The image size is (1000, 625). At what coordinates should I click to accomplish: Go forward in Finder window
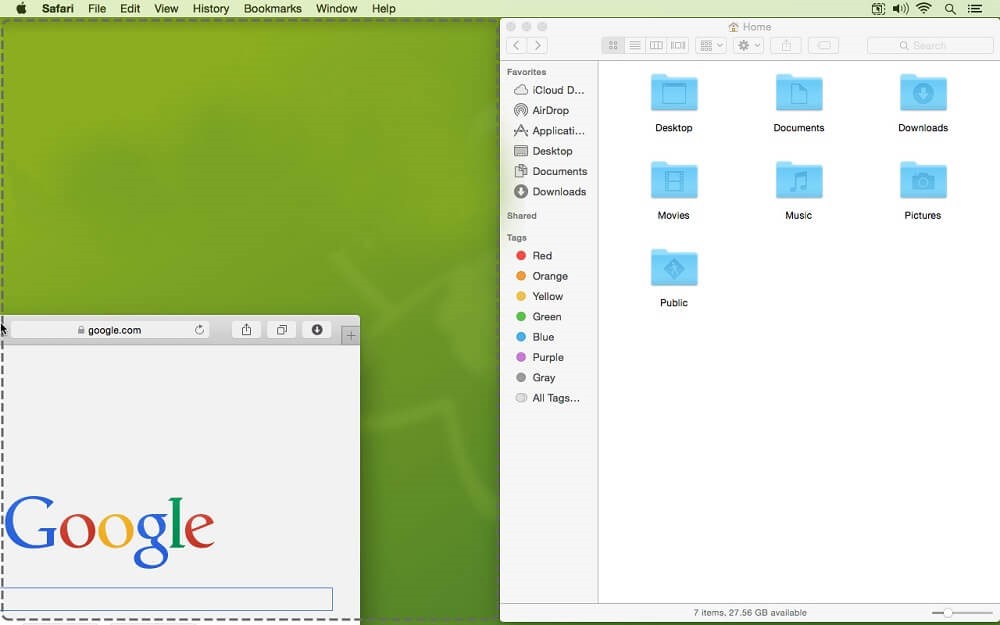pos(538,45)
